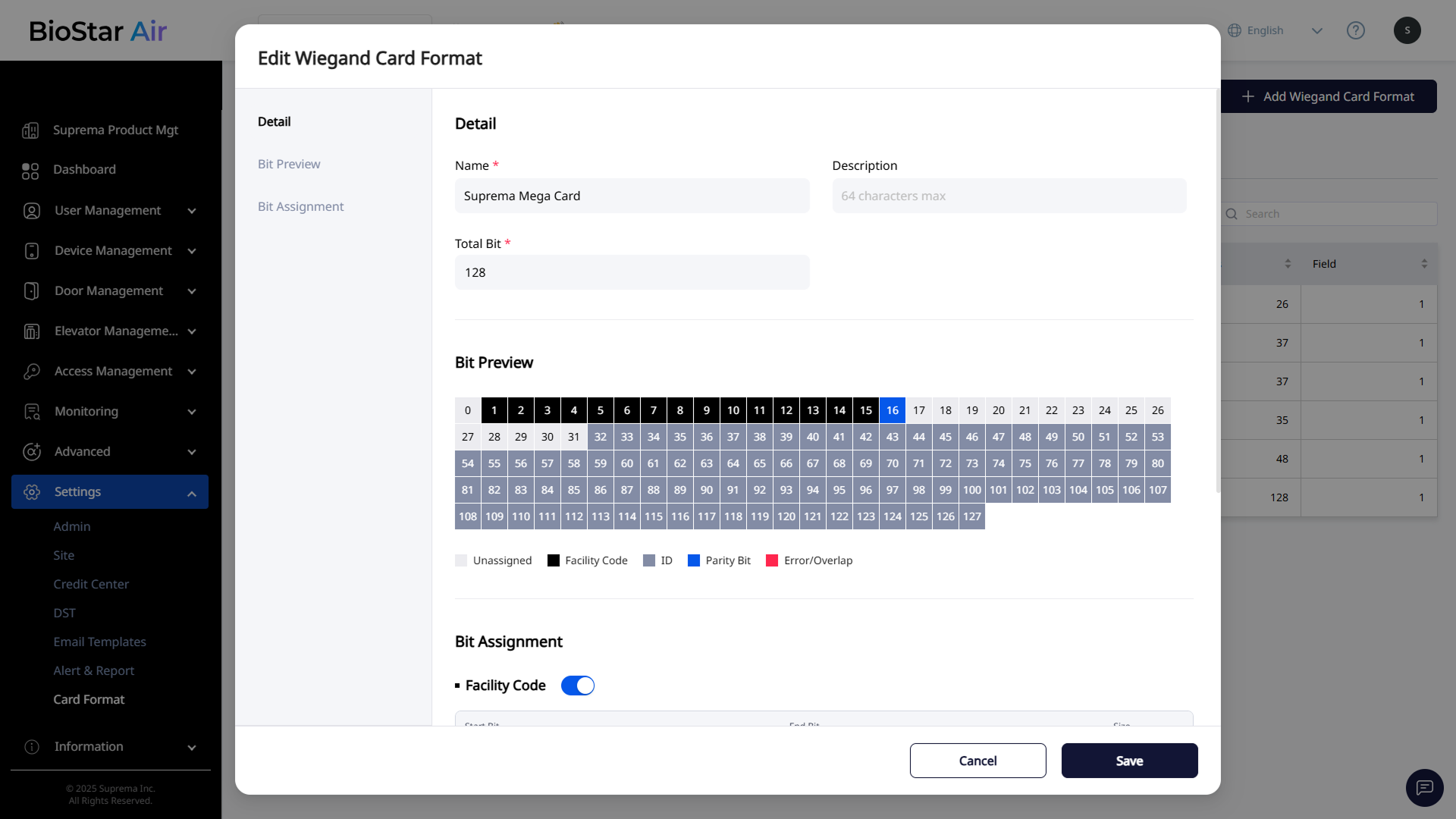The height and width of the screenshot is (819, 1456).
Task: Click the Monitoring sidebar icon
Action: pos(32,412)
